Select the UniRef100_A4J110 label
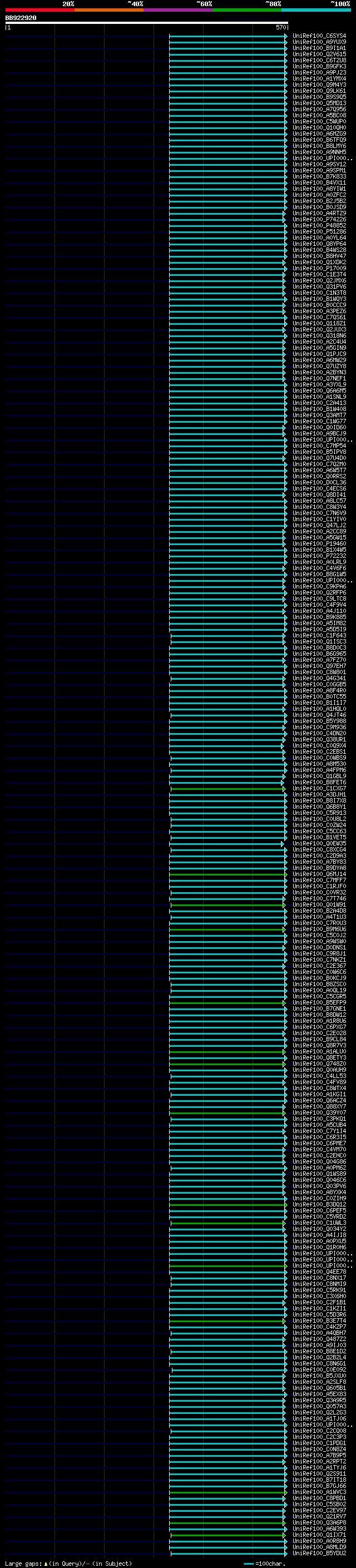This screenshot has height=1568, width=356. [319, 611]
